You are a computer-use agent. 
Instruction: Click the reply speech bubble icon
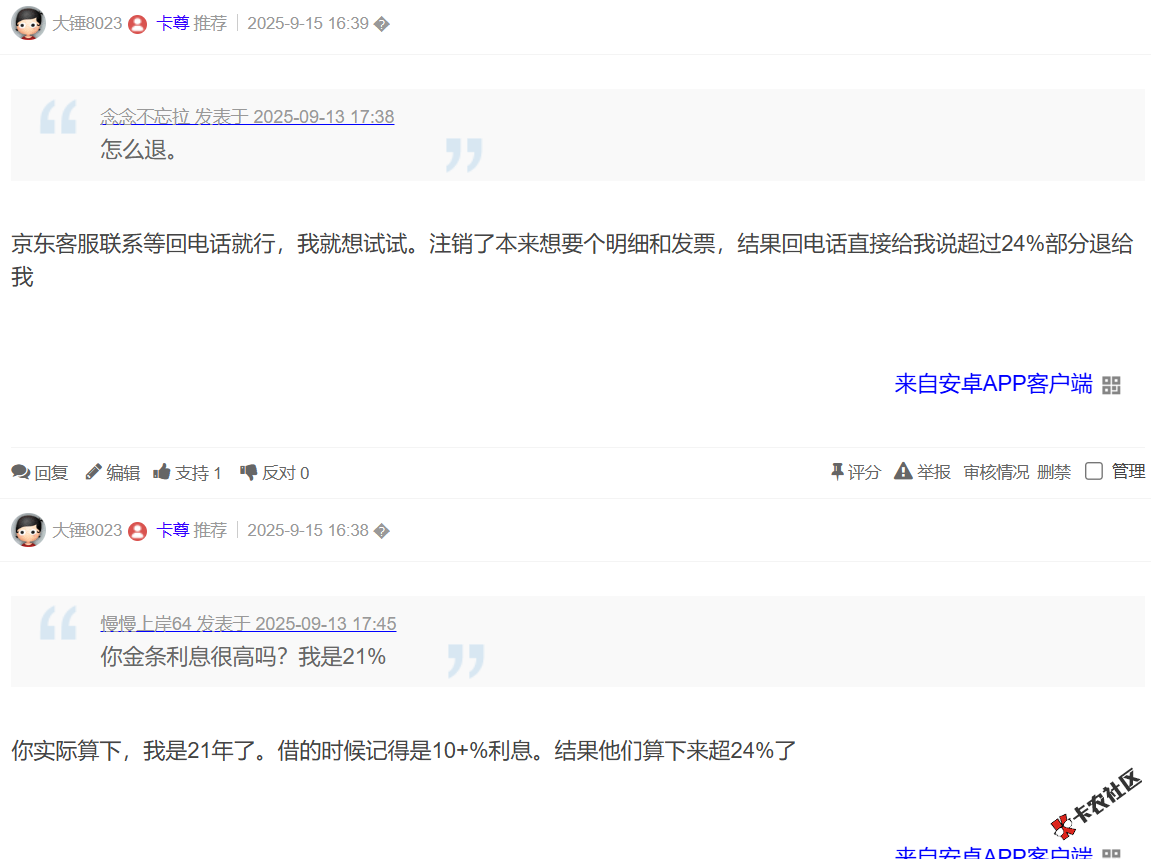point(21,472)
